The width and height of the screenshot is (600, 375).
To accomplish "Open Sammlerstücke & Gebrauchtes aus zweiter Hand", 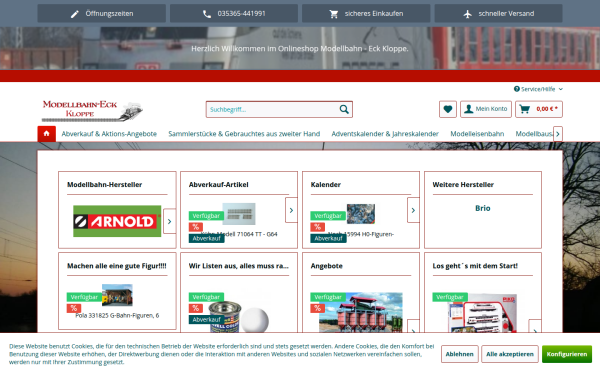I will (x=244, y=134).
